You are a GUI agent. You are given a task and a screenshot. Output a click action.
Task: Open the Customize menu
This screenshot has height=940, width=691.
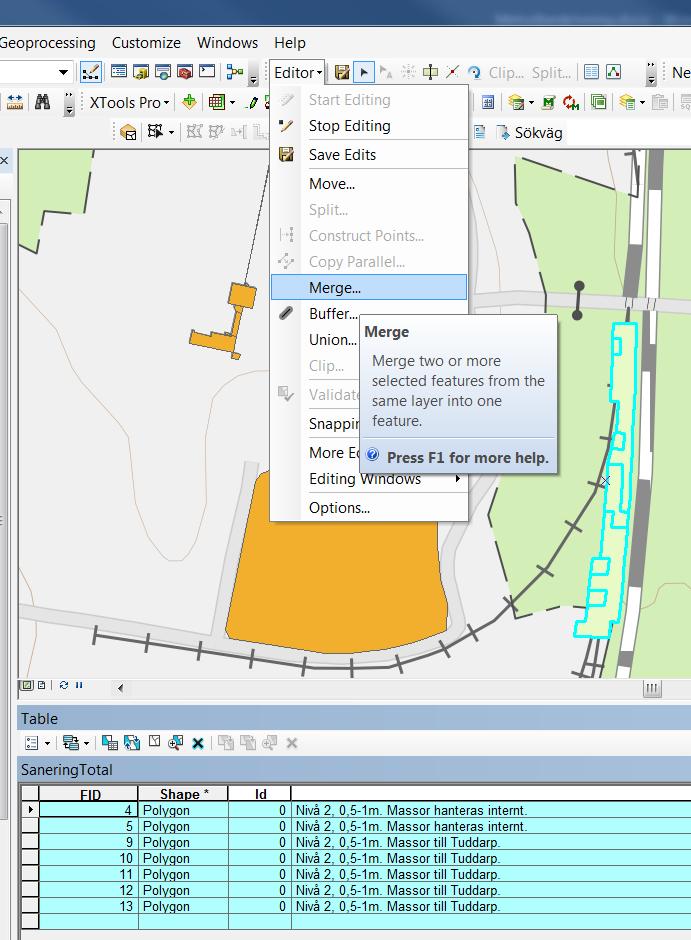[146, 43]
